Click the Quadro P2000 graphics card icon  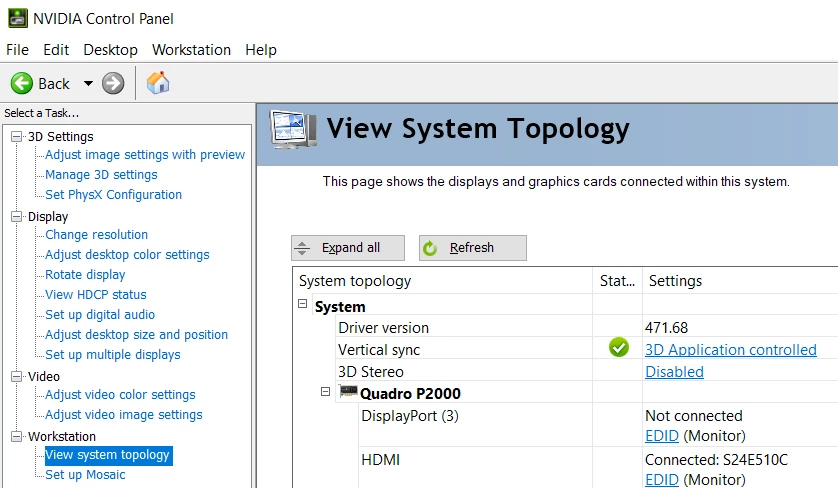pyautogui.click(x=348, y=392)
